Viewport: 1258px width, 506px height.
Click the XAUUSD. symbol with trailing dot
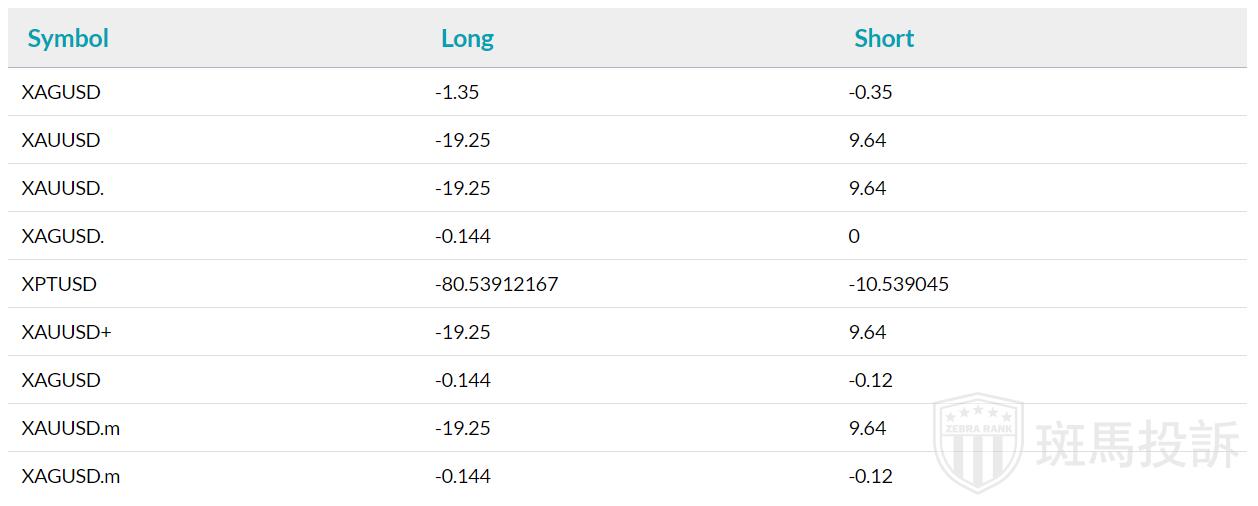[x=62, y=188]
